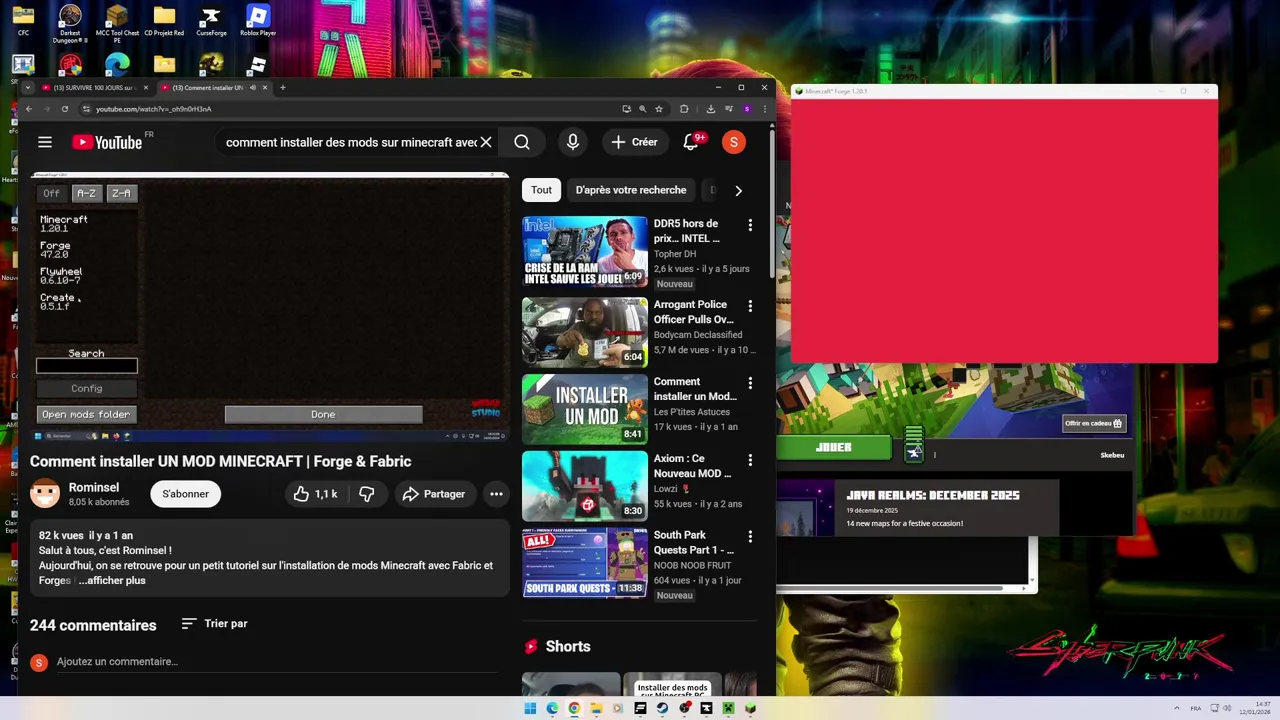This screenshot has width=1280, height=720.
Task: Click Ajoutez un commentaire field
Action: [277, 662]
